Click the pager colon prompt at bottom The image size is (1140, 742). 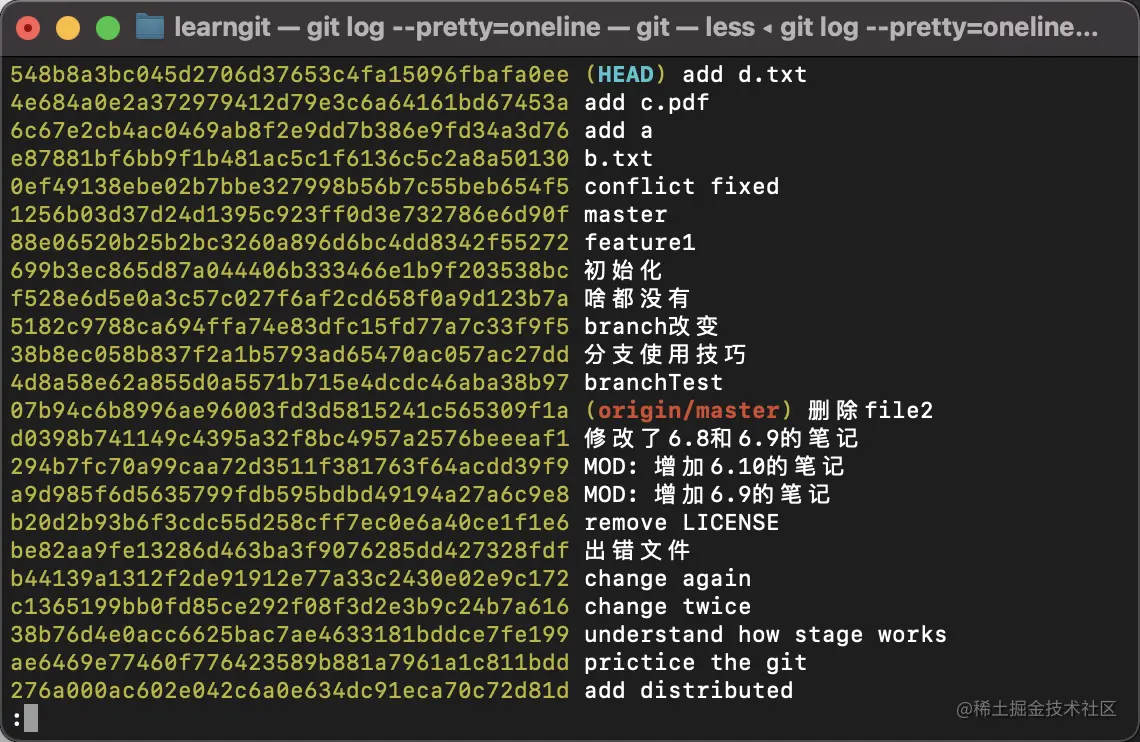click(x=15, y=718)
